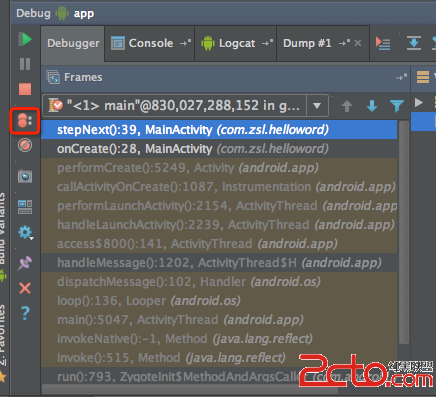Select the main thread combo box
The width and height of the screenshot is (436, 397).
(x=185, y=106)
